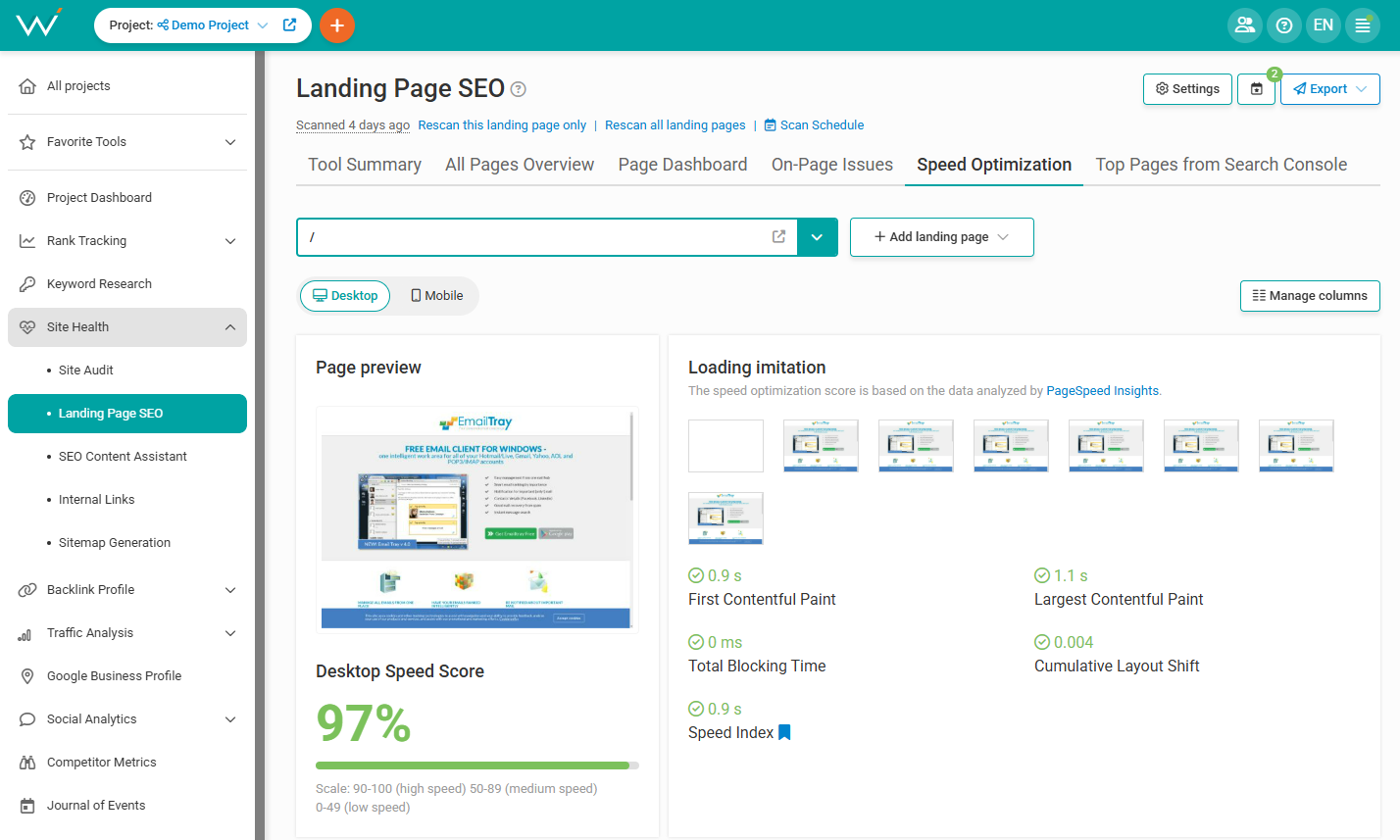Switch to the On-Page Issues tab
1400x840 pixels.
[832, 165]
